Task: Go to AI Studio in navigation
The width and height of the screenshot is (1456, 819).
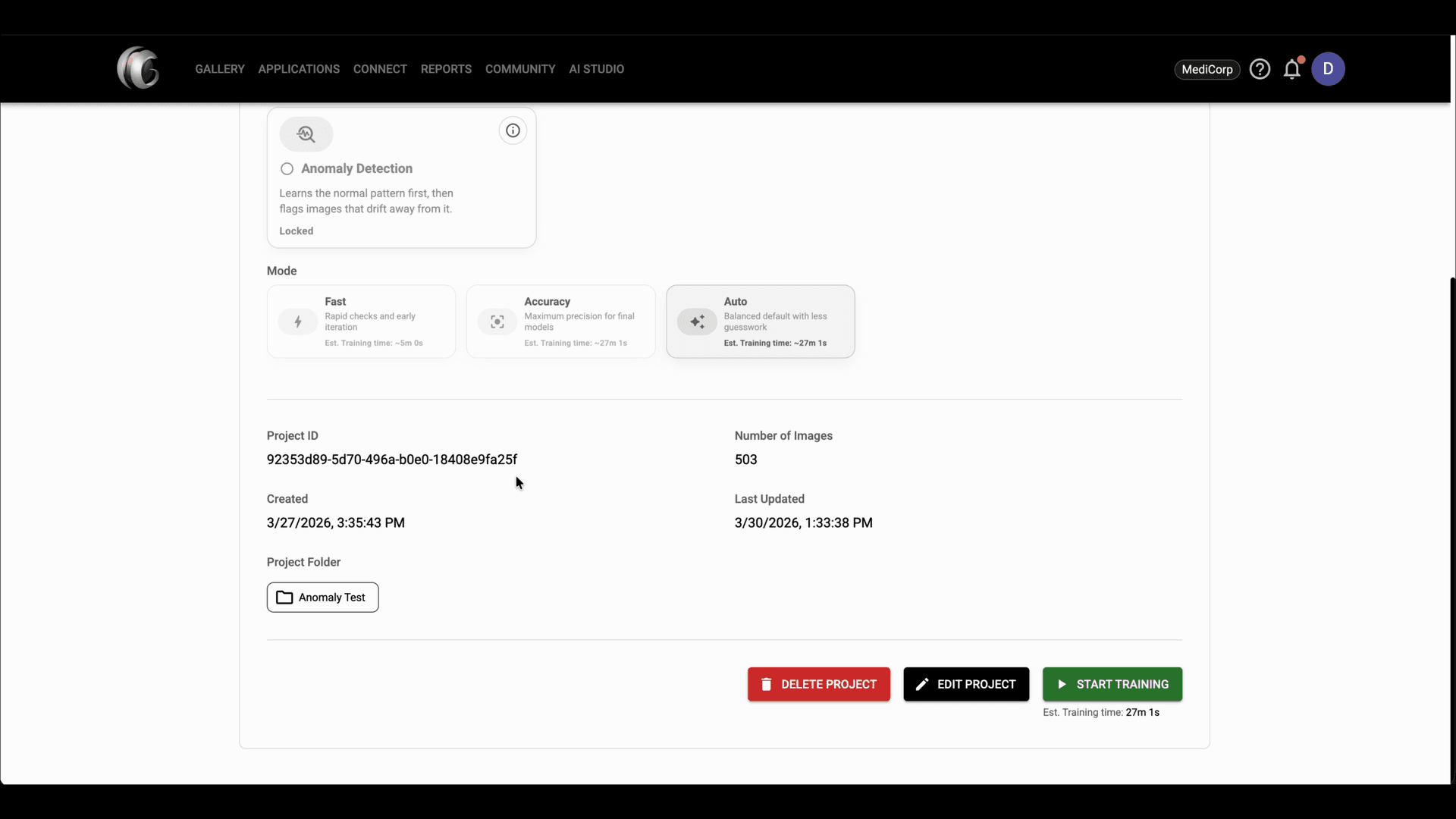Action: tap(596, 69)
